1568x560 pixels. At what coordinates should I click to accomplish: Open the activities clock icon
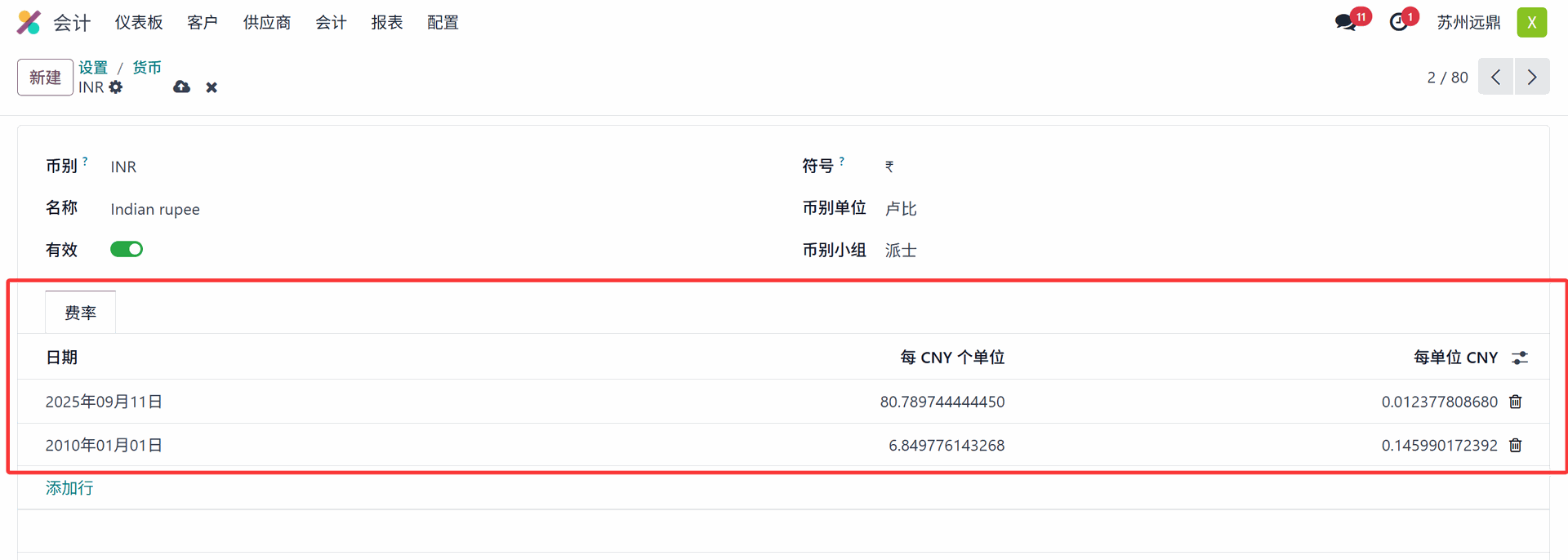tap(1399, 22)
